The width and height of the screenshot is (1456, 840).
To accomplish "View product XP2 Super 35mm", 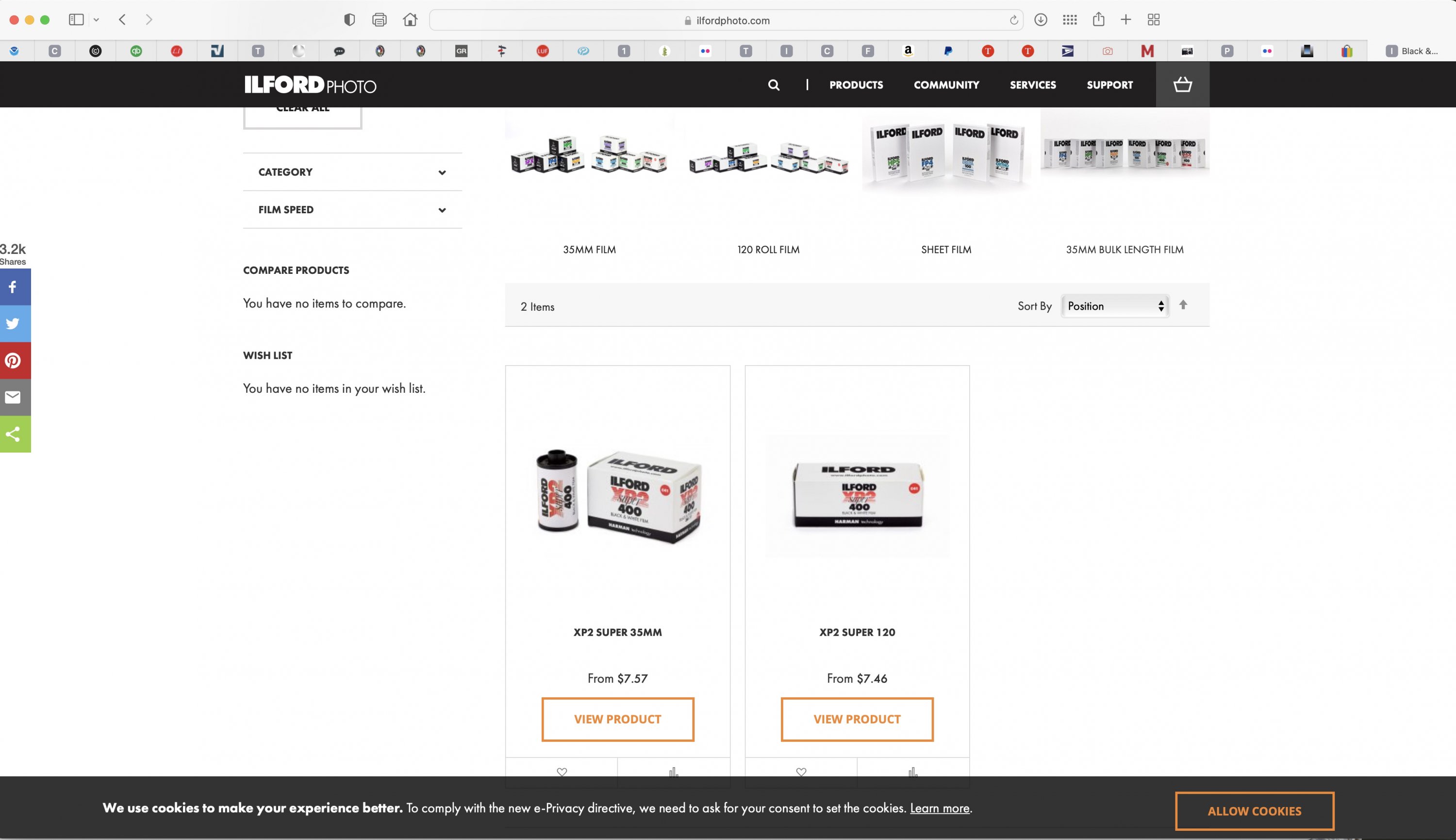I will (x=617, y=719).
